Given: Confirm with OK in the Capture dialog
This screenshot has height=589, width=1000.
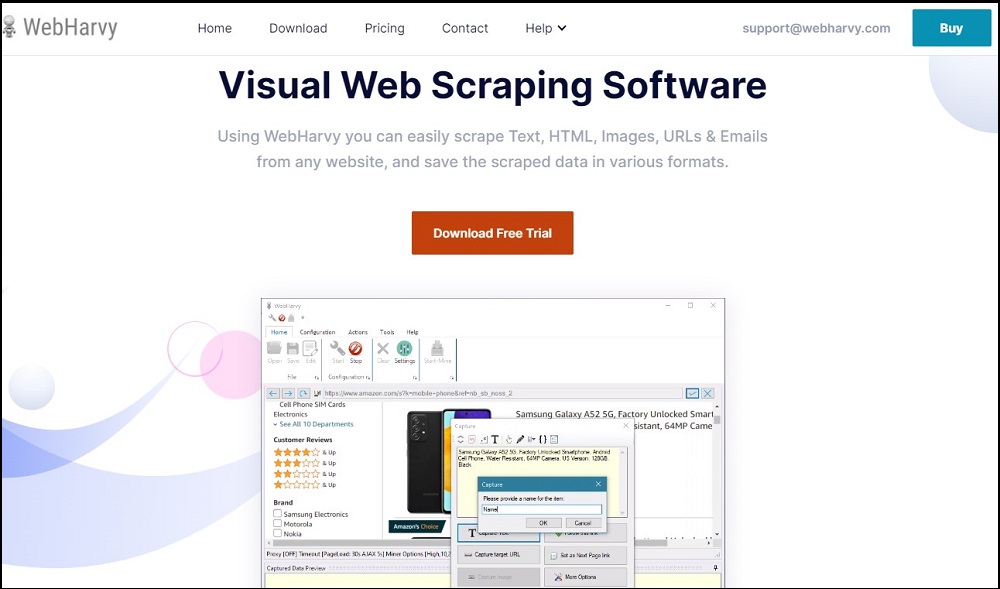Looking at the screenshot, I should [543, 523].
